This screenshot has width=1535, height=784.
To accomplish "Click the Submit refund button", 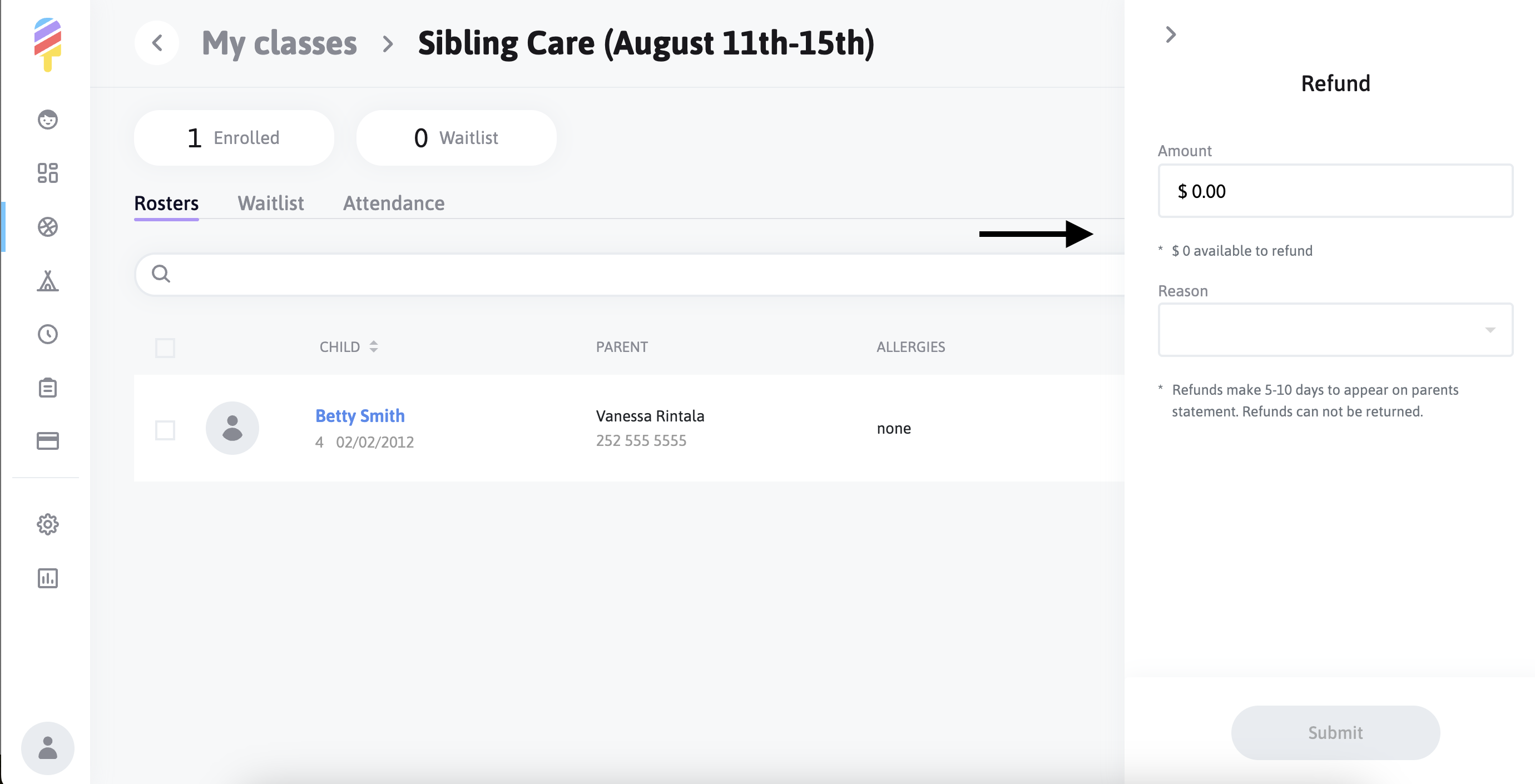I will (1335, 732).
